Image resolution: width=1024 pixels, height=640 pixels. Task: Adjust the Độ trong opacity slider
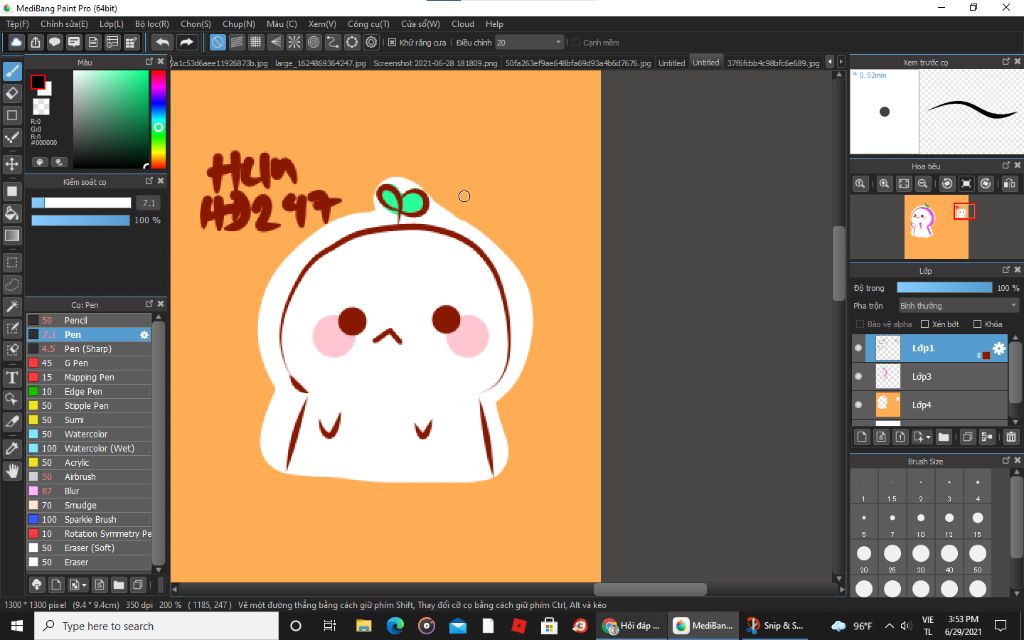coord(944,287)
